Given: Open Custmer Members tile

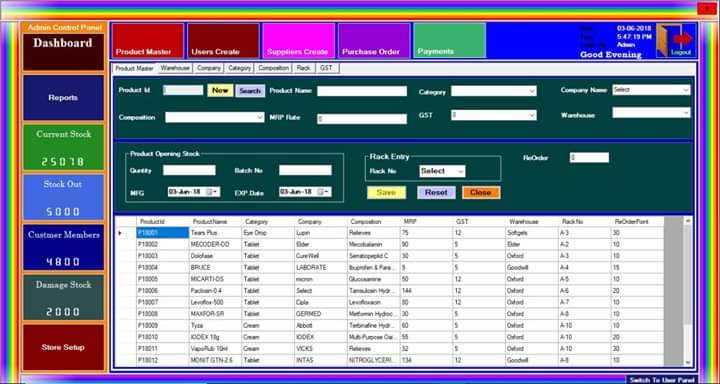Looking at the screenshot, I should coord(63,248).
